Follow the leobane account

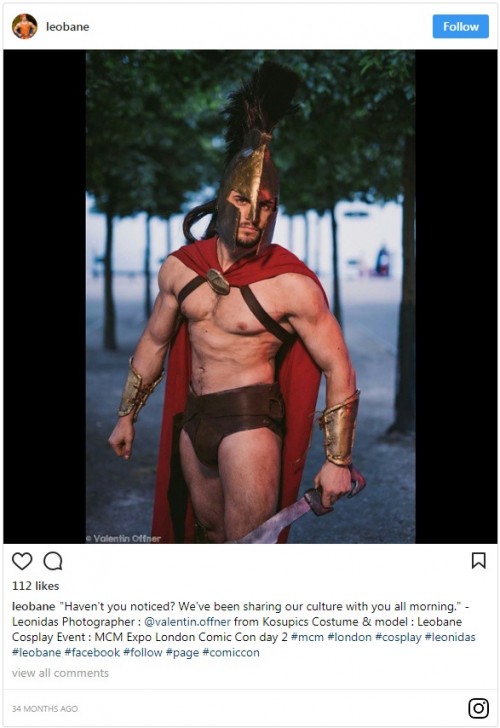[x=461, y=26]
